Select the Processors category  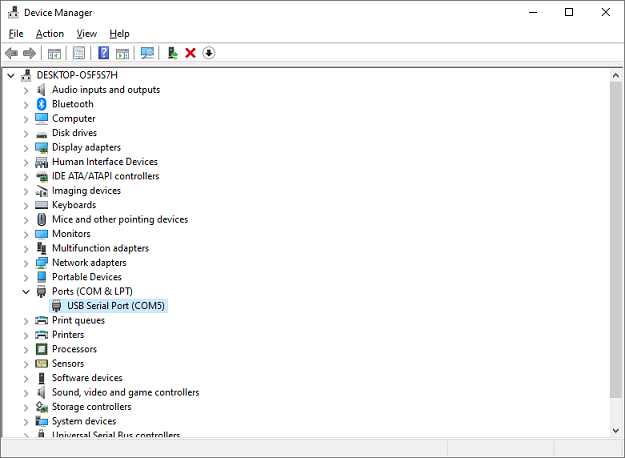pos(74,349)
